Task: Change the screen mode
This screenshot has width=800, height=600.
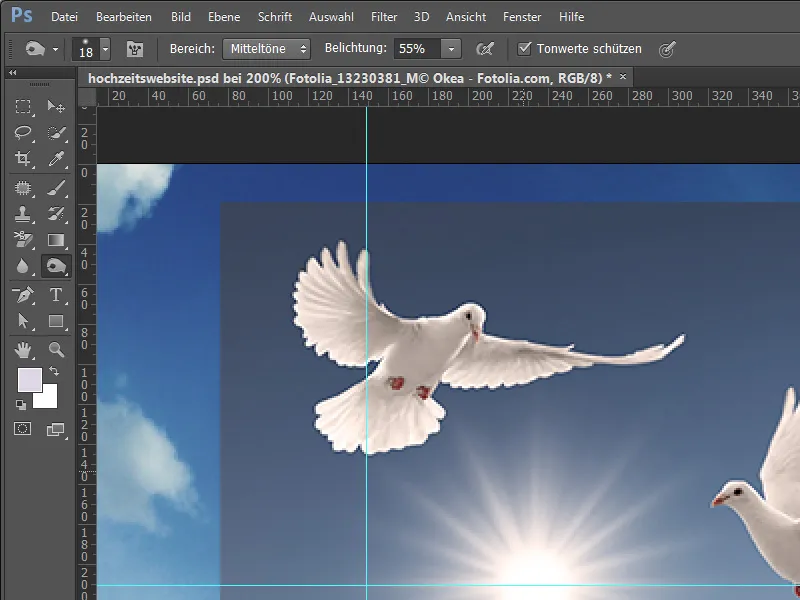Action: (x=56, y=430)
